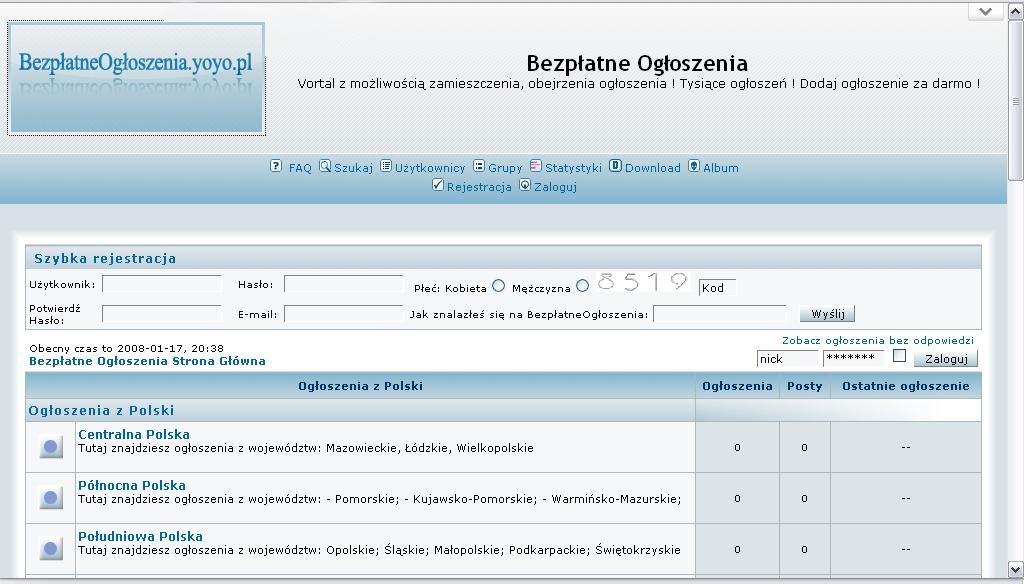Open the Centralna Polska forum
The height and width of the screenshot is (584, 1024).
(x=134, y=434)
